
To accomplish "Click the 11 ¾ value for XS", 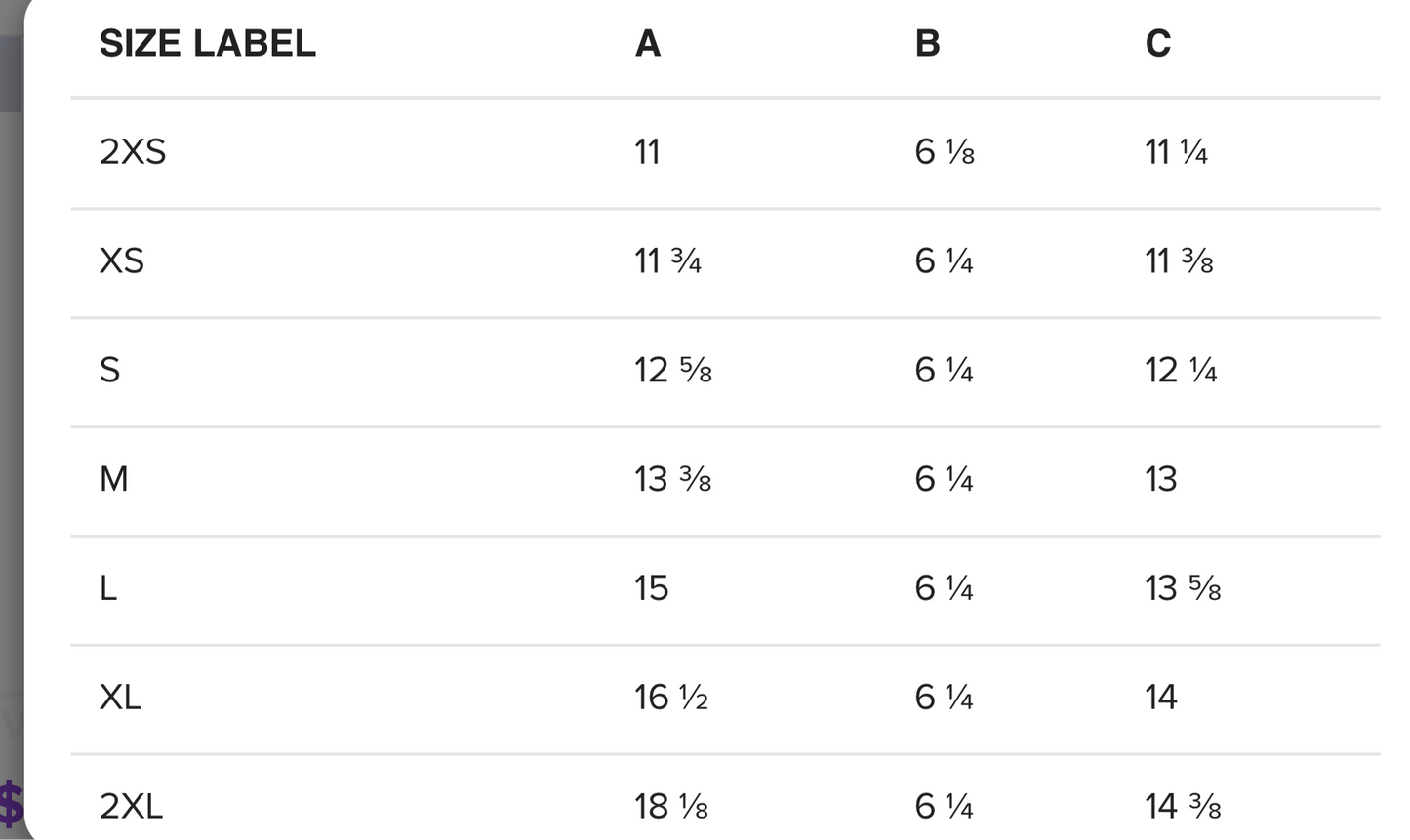I will point(667,261).
